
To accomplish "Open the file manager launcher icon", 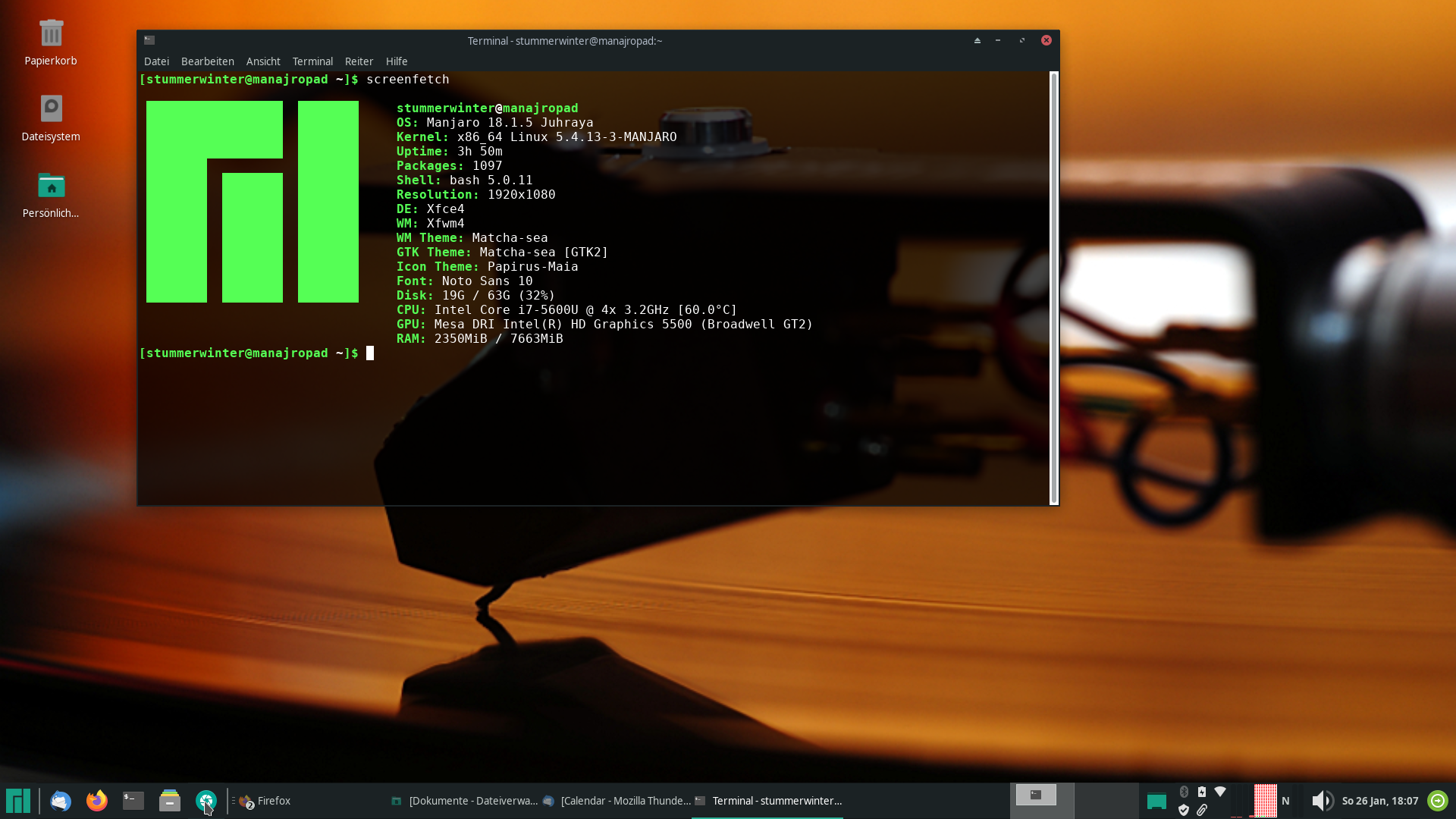I will coord(170,801).
